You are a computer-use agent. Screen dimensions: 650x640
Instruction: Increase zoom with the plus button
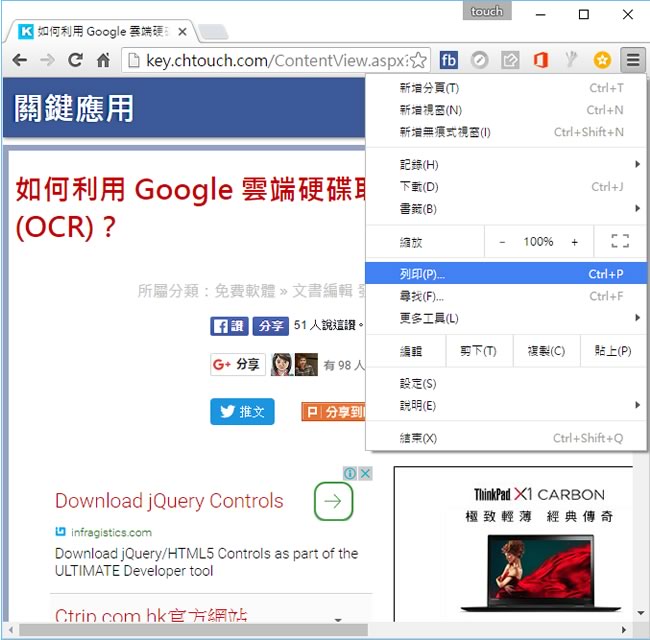point(575,242)
